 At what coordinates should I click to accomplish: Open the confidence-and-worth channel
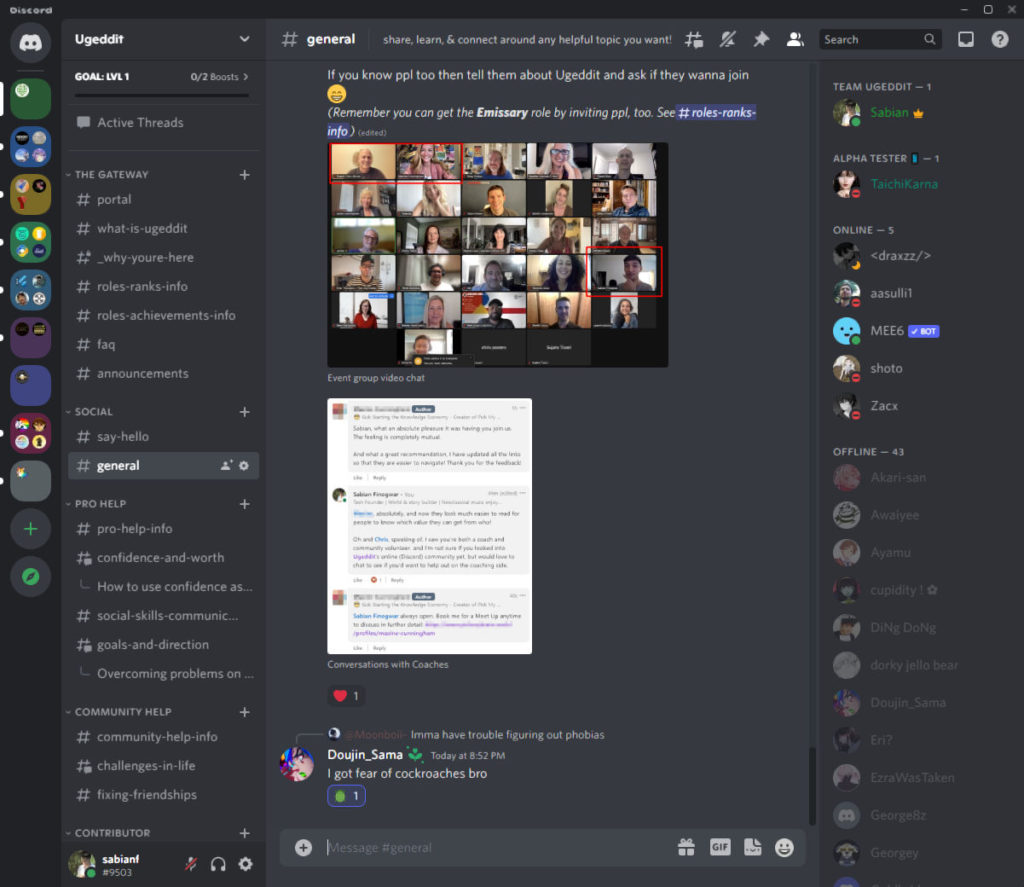pos(163,557)
